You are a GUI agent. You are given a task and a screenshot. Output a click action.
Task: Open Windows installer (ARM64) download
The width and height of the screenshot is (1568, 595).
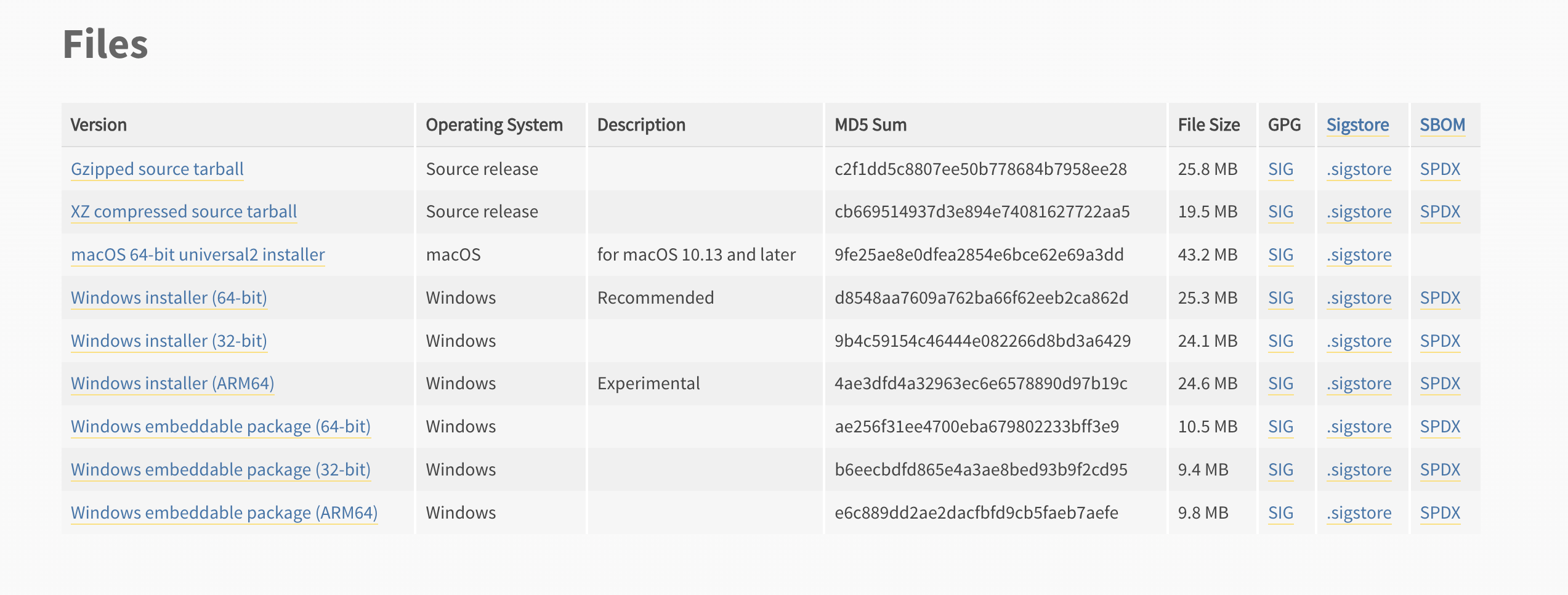pyautogui.click(x=172, y=383)
